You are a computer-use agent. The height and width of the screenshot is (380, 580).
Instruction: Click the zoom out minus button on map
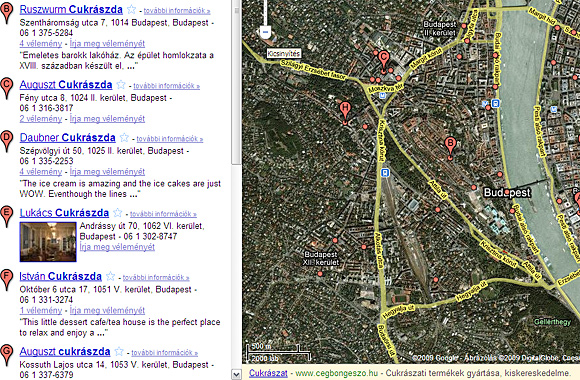pyautogui.click(x=265, y=32)
